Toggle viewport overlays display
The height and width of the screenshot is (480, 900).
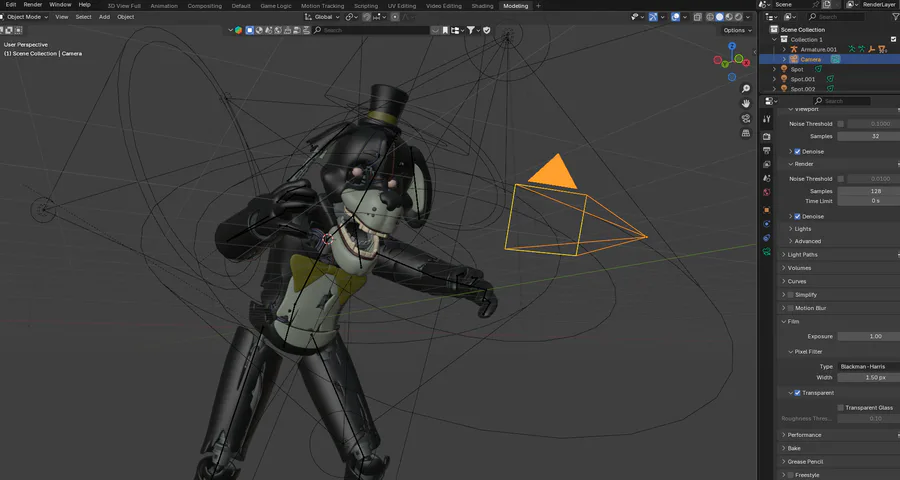pyautogui.click(x=676, y=17)
